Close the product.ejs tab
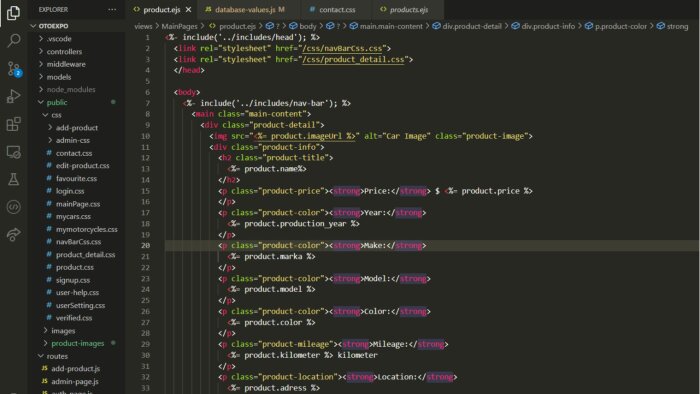This screenshot has height=394, width=700. click(188, 9)
